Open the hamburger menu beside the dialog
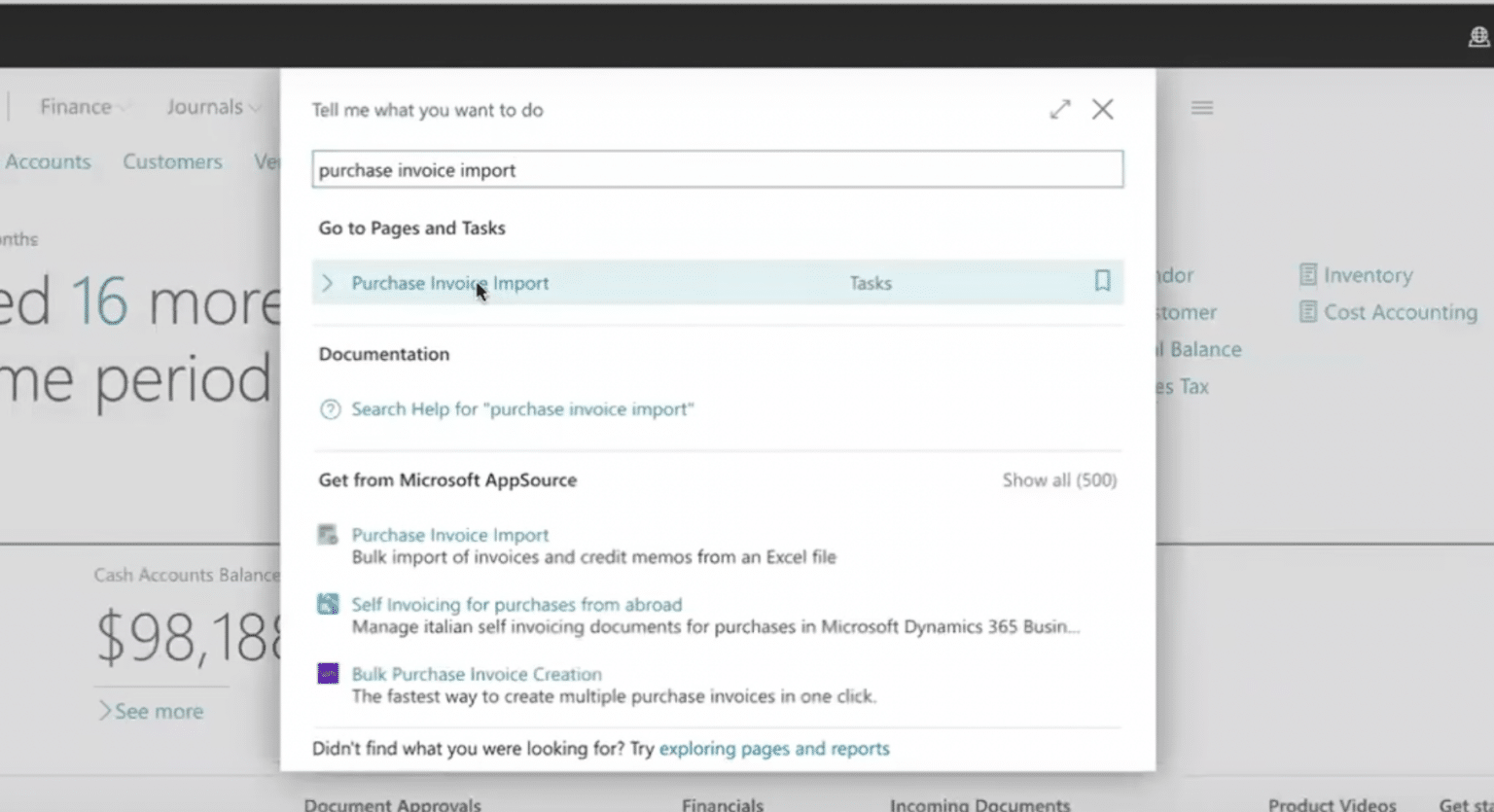1494x812 pixels. [x=1202, y=107]
